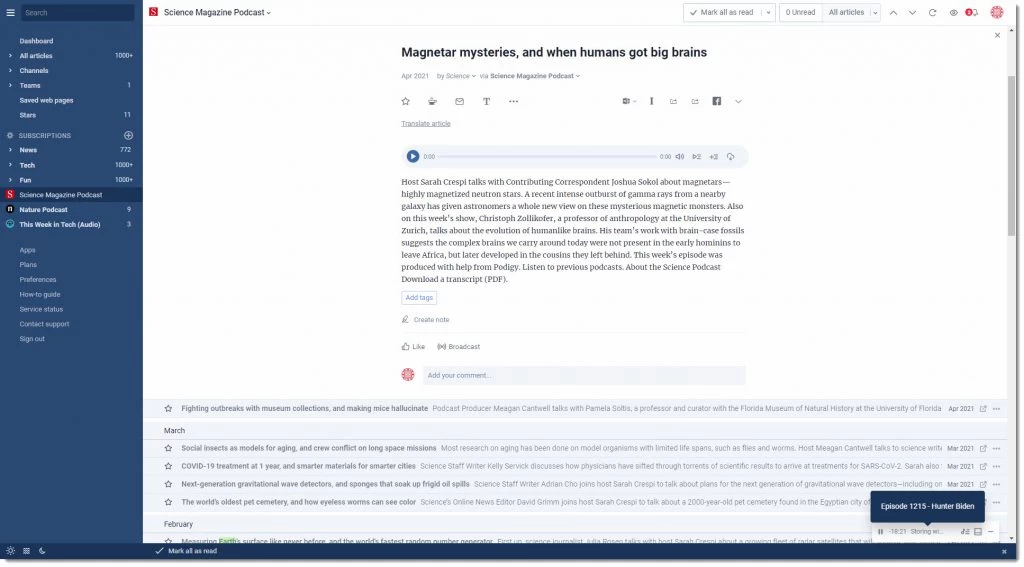Open the text style T icon
The height and width of the screenshot is (567, 1024).
pyautogui.click(x=487, y=101)
